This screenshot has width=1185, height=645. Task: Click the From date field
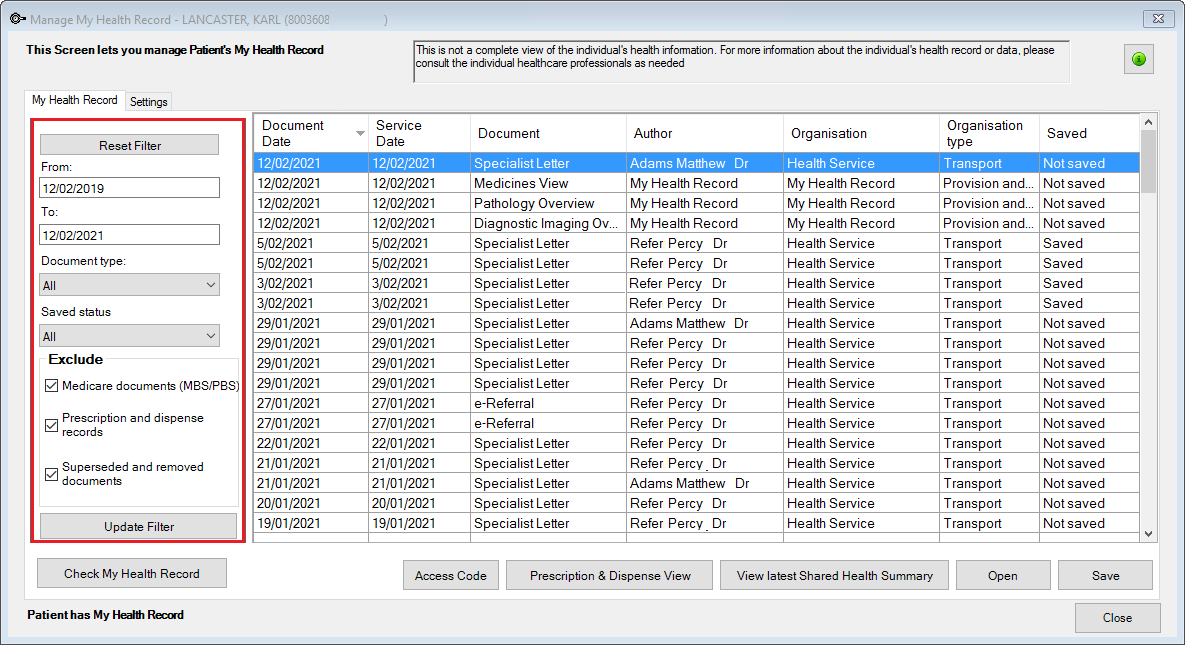(129, 188)
